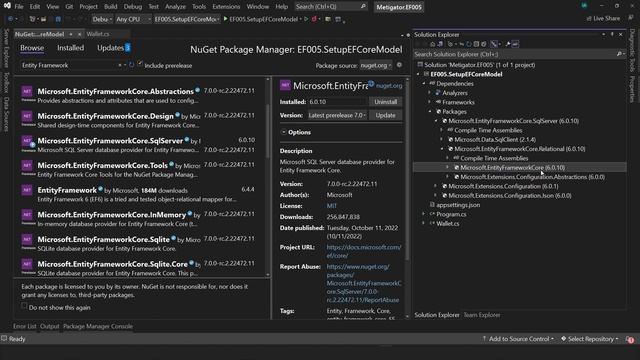This screenshot has height=360, width=640.
Task: Click Microsoft.EntityFrameworkCore.Abstractions package icon
Action: tap(27, 92)
